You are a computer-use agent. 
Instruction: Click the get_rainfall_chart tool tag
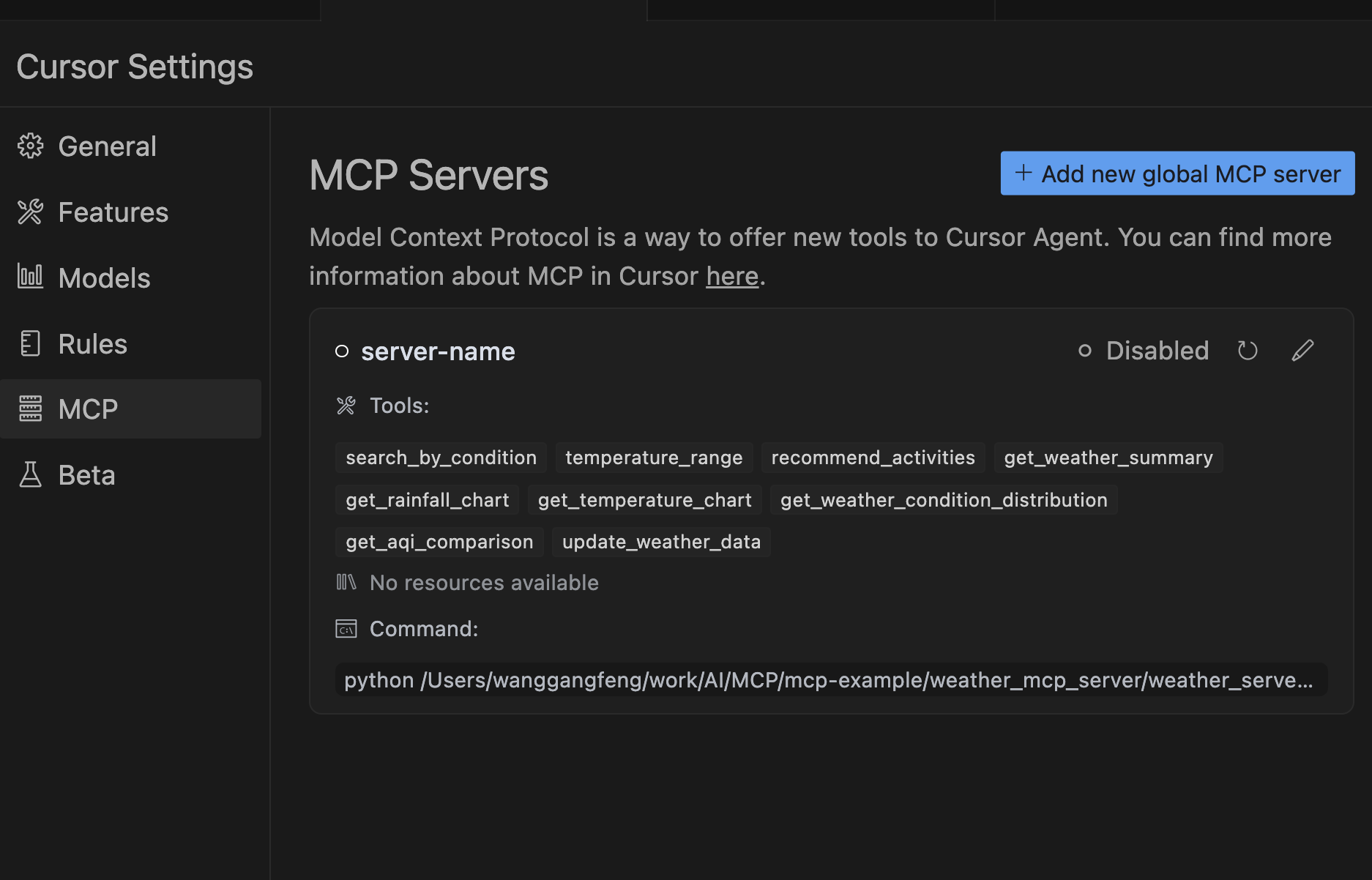[427, 500]
